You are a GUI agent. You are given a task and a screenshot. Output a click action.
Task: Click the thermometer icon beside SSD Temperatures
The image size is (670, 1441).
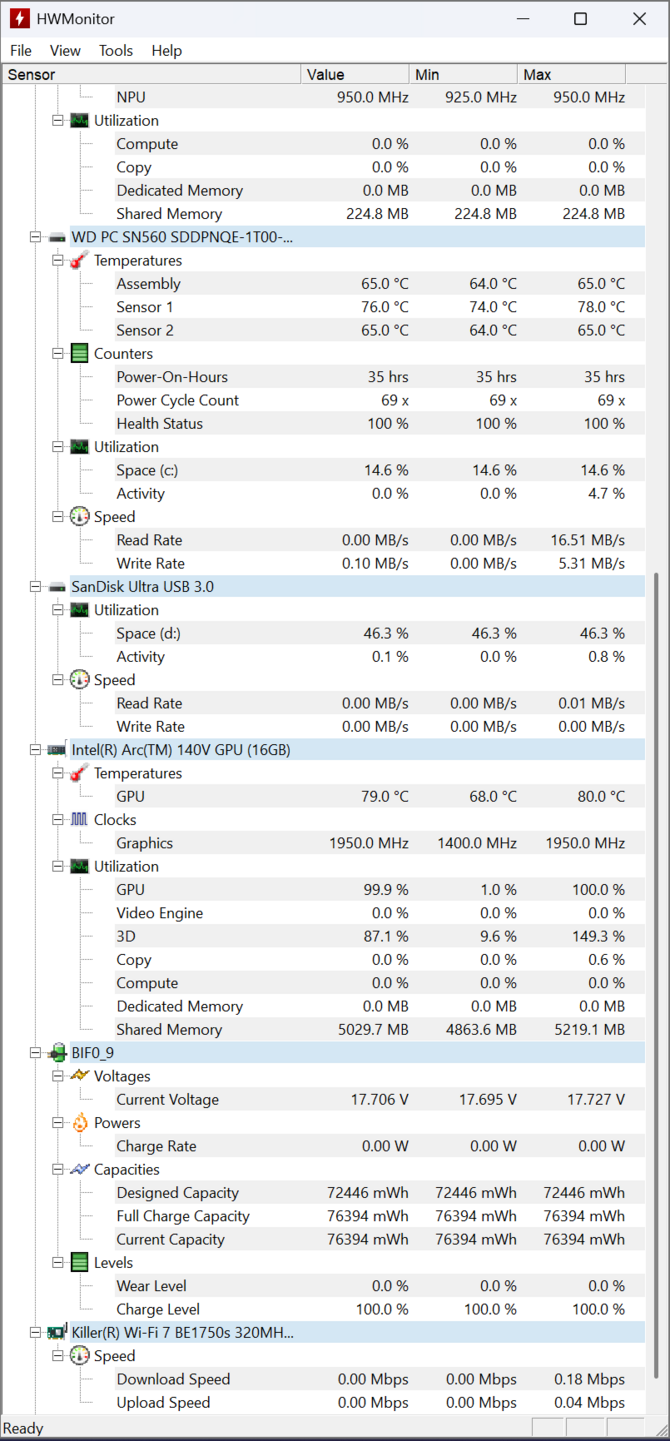coord(79,260)
